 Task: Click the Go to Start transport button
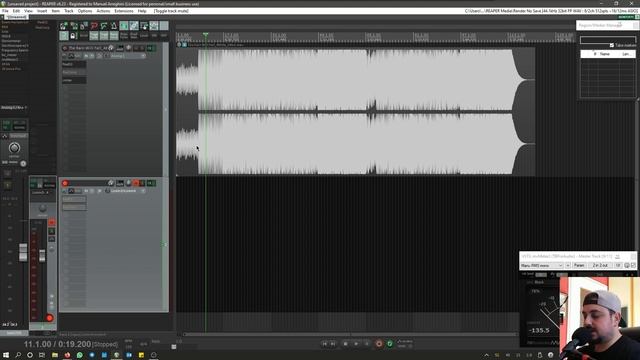[x=324, y=344]
